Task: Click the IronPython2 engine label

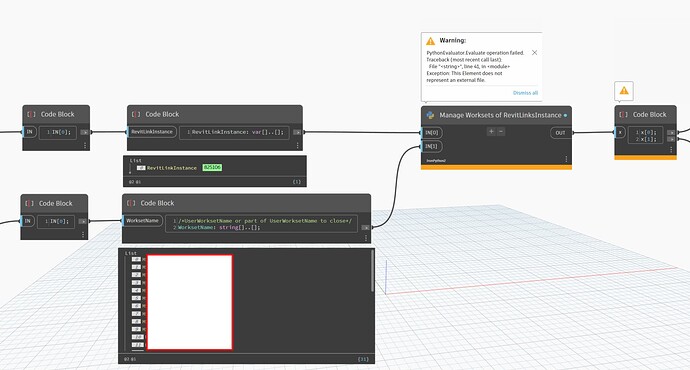Action: click(436, 161)
